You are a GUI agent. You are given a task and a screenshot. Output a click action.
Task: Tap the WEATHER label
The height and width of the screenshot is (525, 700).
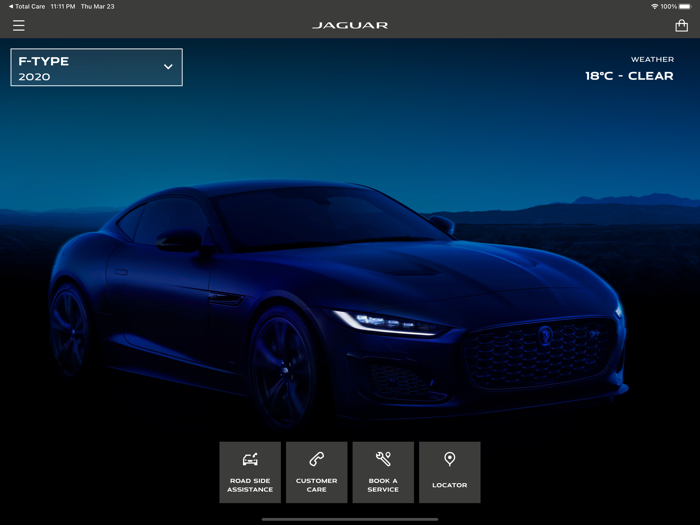pos(652,59)
